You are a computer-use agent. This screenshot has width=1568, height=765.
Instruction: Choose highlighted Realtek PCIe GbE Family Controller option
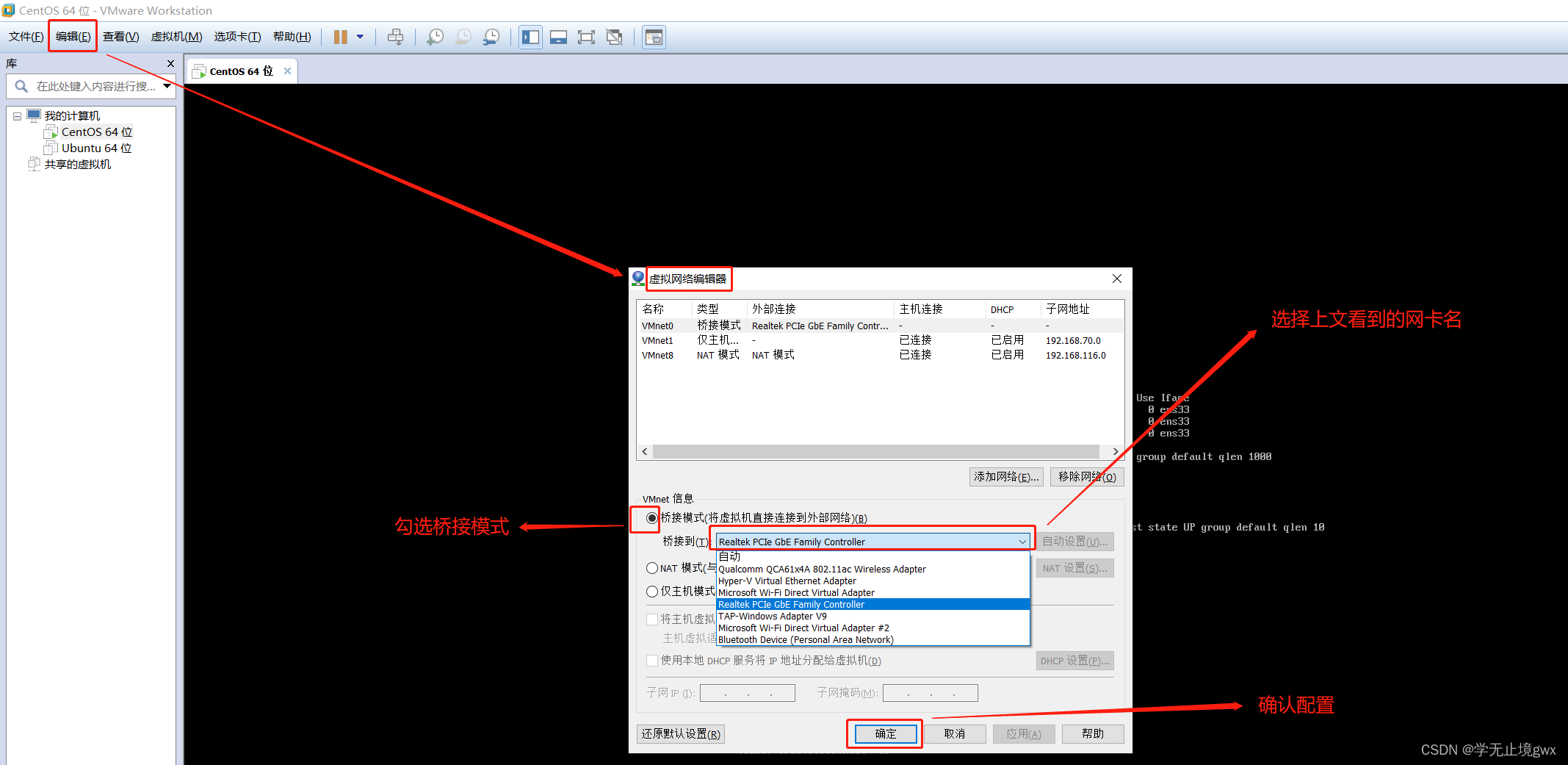[x=873, y=604]
